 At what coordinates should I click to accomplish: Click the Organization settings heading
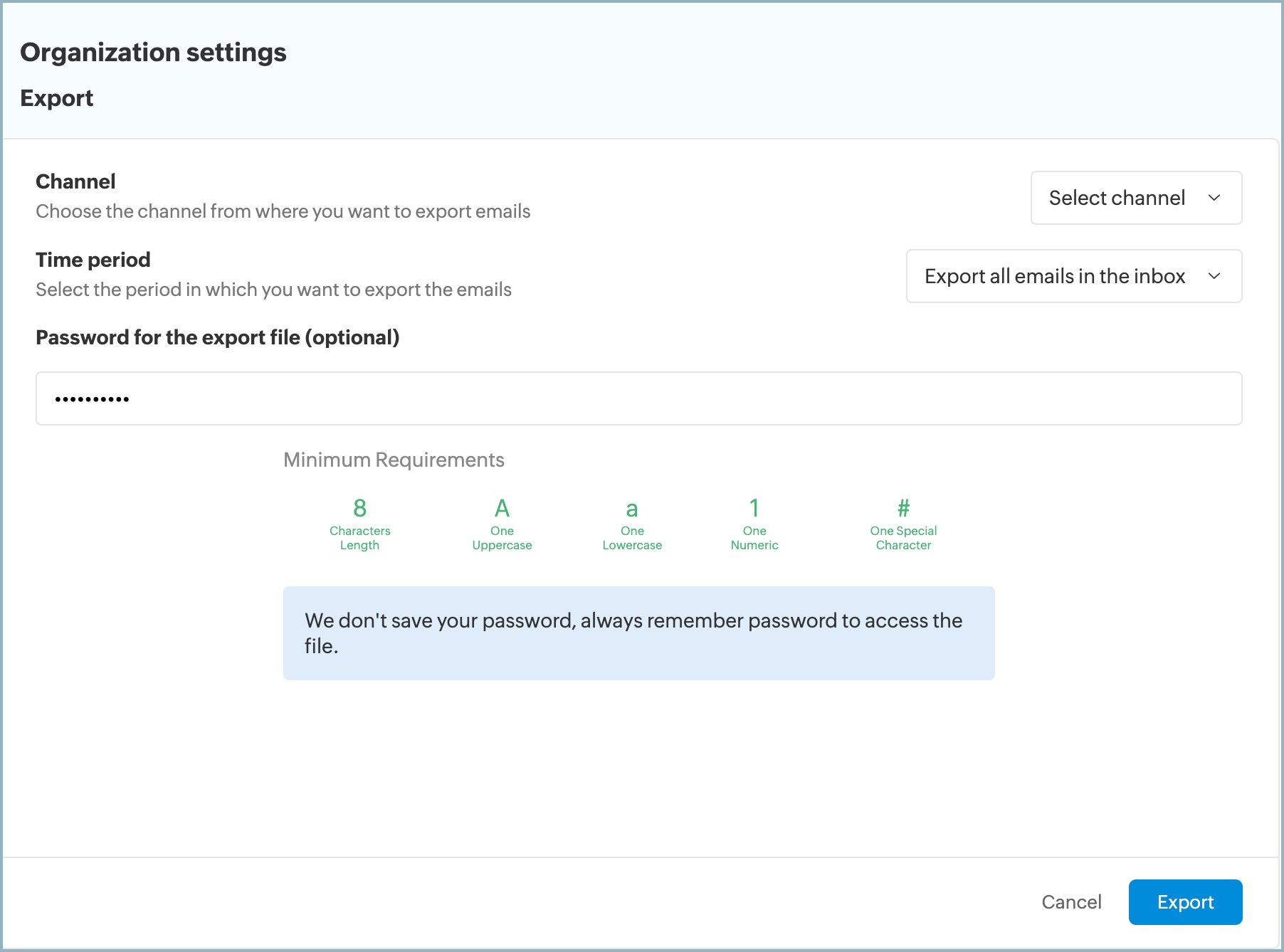[x=153, y=53]
